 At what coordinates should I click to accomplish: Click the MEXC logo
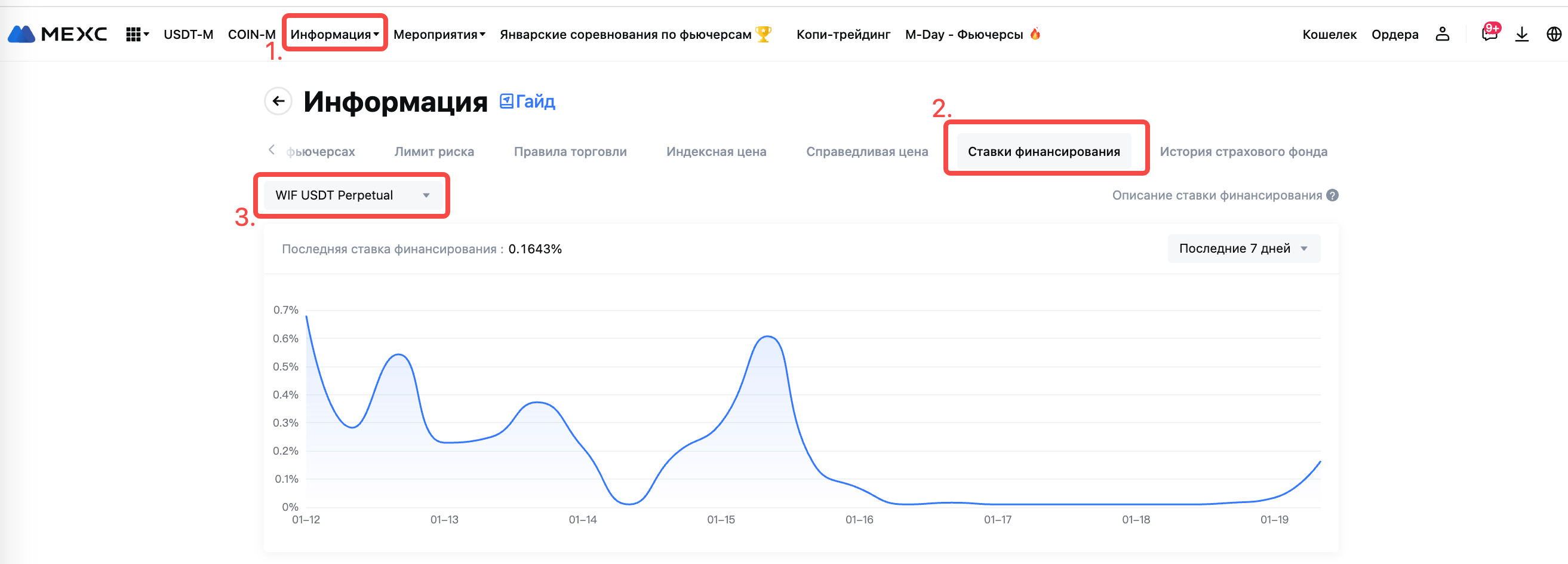point(57,34)
